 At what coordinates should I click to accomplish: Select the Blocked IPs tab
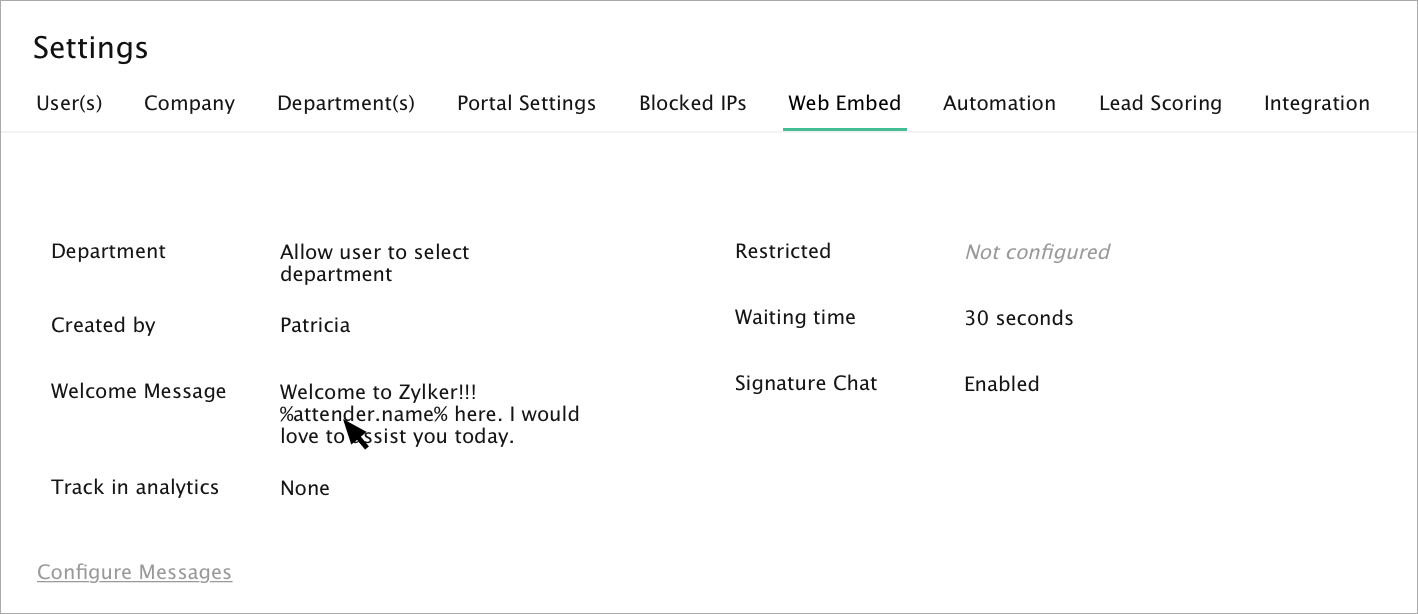(x=692, y=103)
